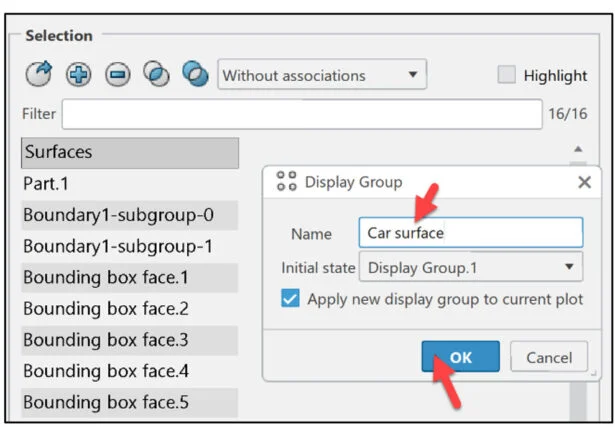The image size is (615, 427).
Task: Click the replace selection arrow icon
Action: click(x=39, y=76)
